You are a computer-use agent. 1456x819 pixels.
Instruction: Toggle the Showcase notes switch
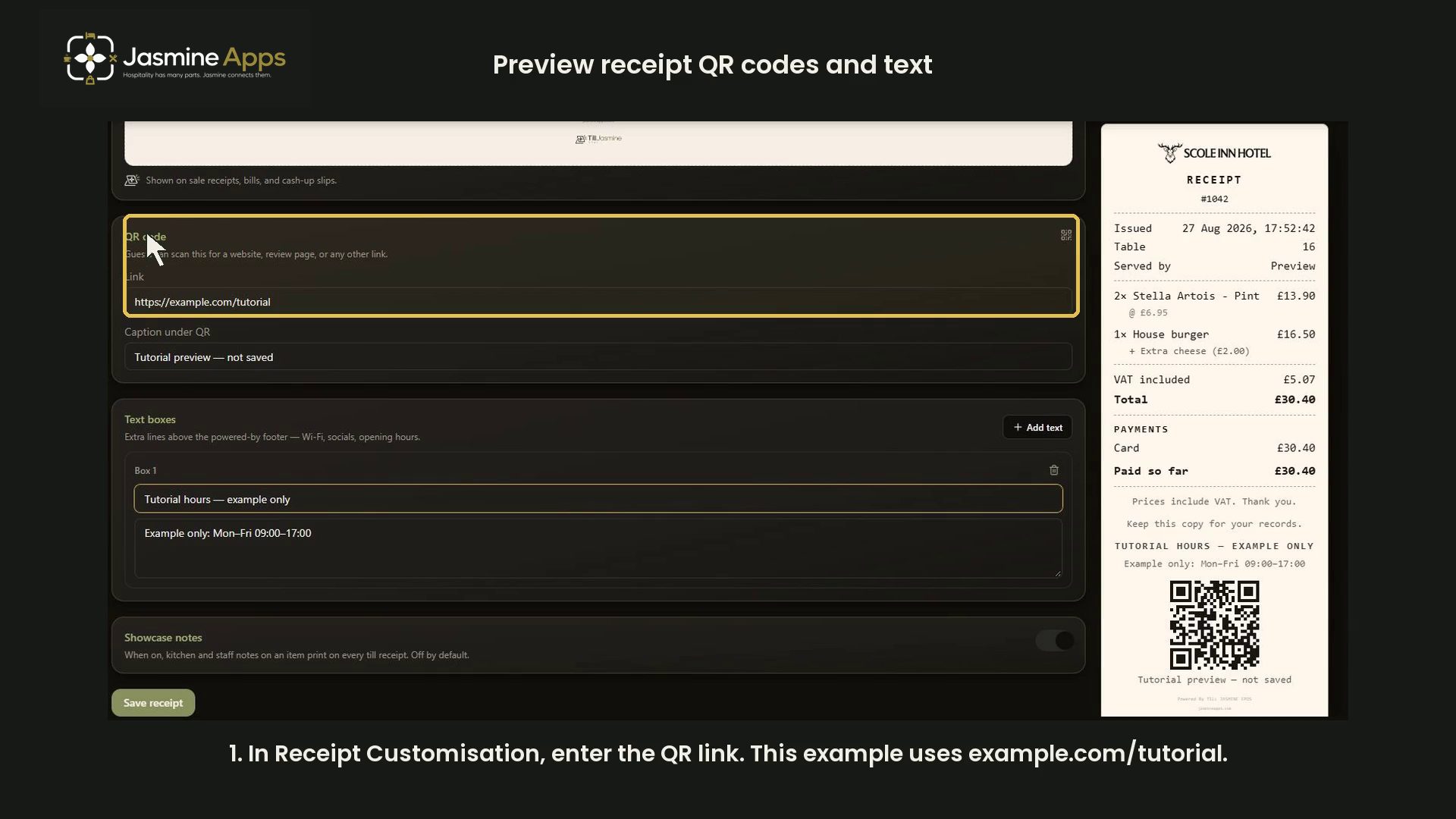[x=1055, y=641]
